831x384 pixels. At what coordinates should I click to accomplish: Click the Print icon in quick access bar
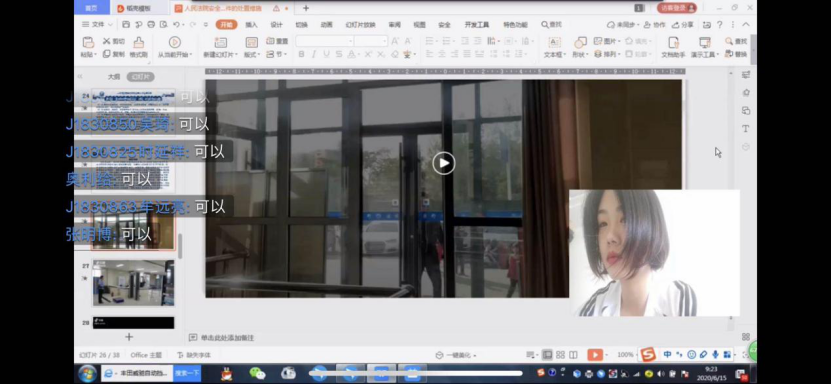point(151,24)
